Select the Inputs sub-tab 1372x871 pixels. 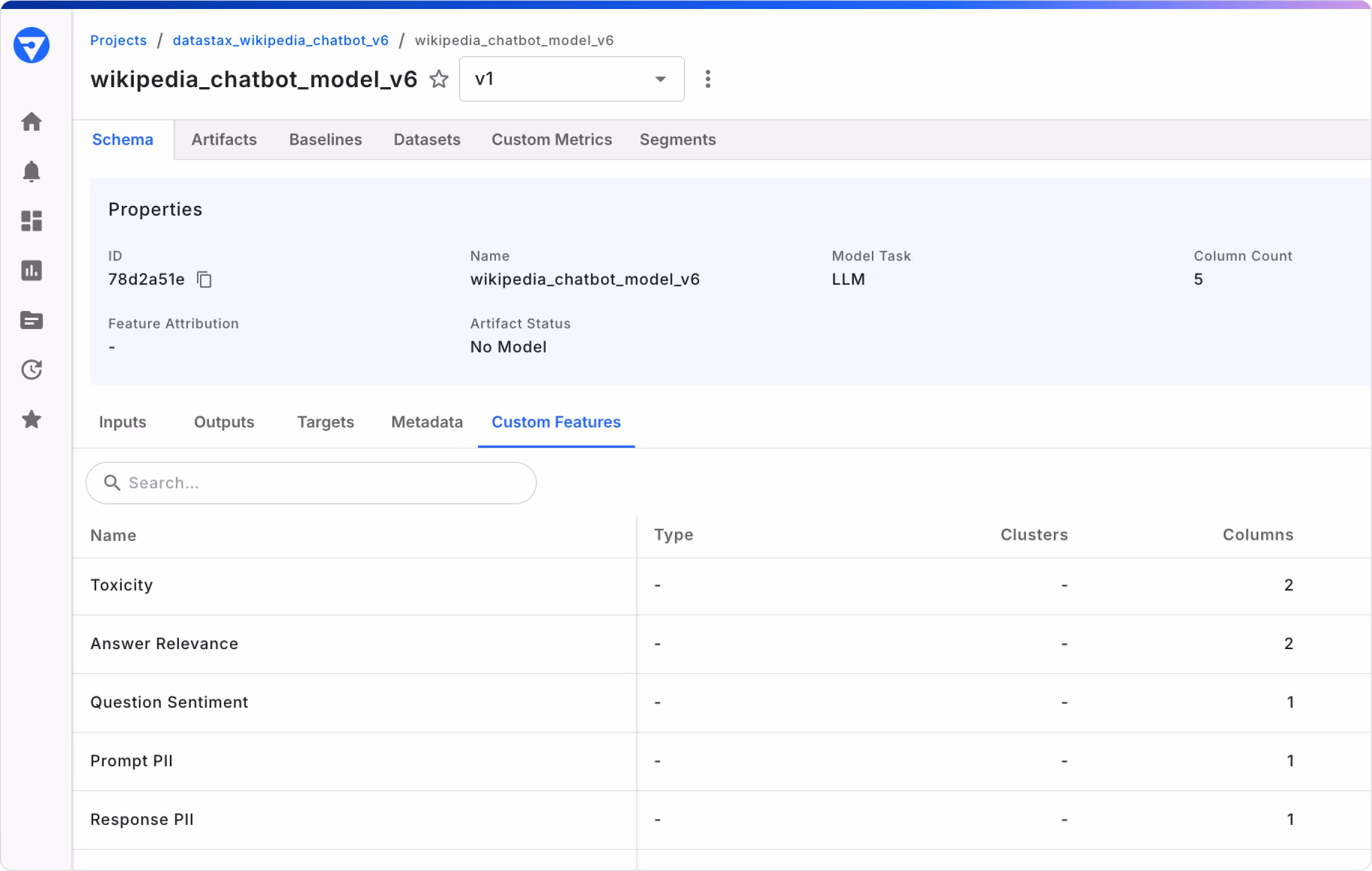(122, 422)
